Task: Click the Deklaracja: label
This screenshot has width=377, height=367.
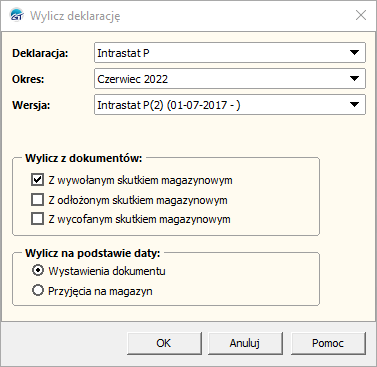Action: [40, 53]
